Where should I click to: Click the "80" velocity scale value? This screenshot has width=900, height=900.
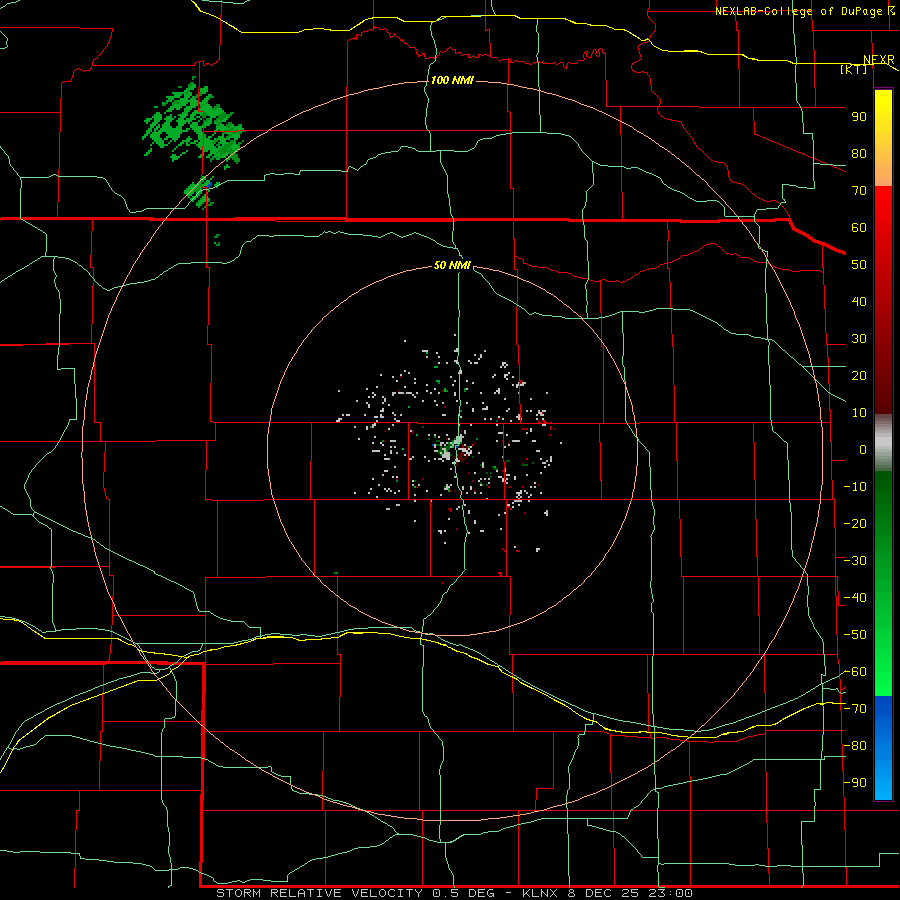click(859, 154)
